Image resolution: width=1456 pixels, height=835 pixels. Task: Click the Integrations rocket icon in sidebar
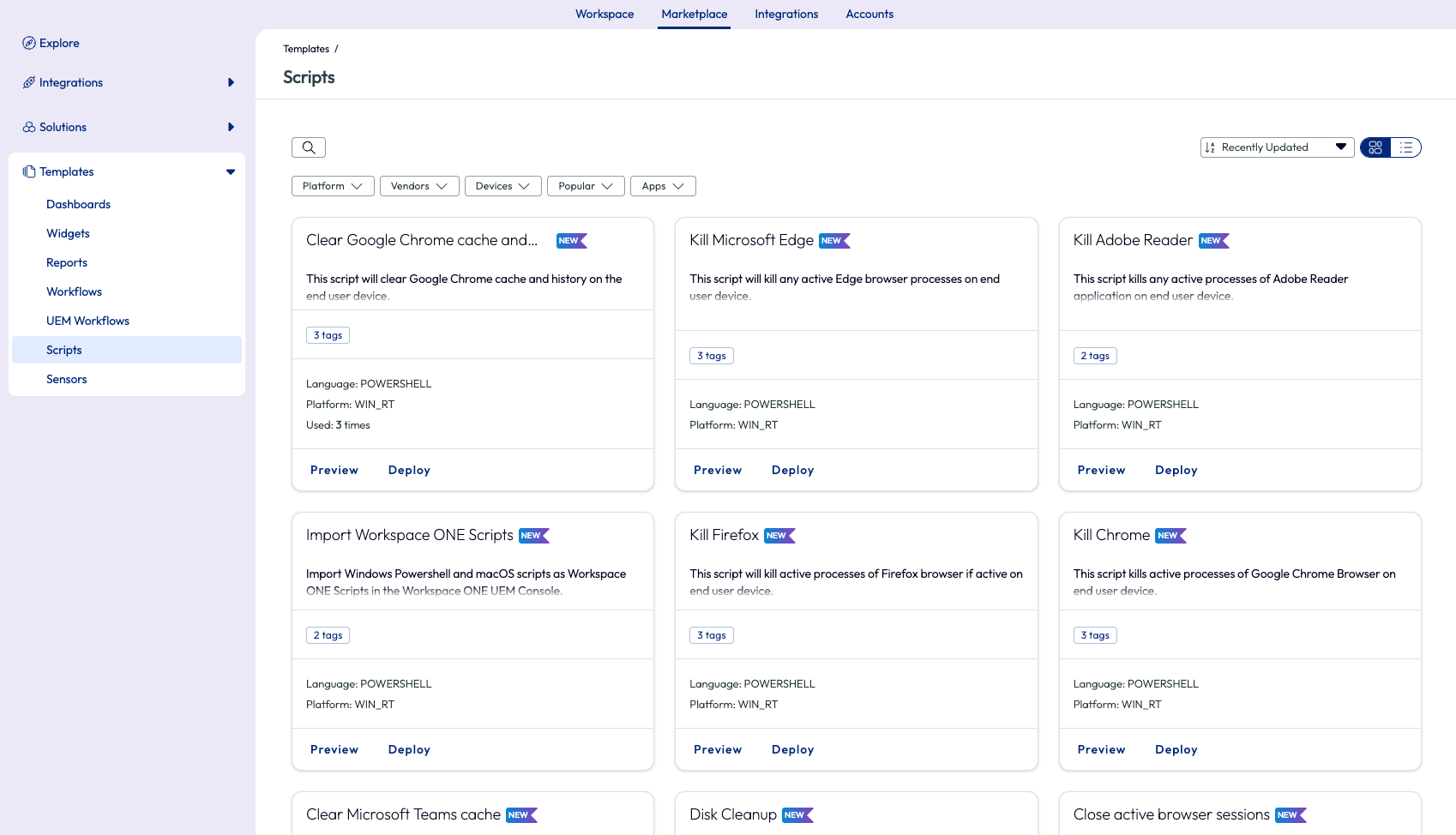29,82
